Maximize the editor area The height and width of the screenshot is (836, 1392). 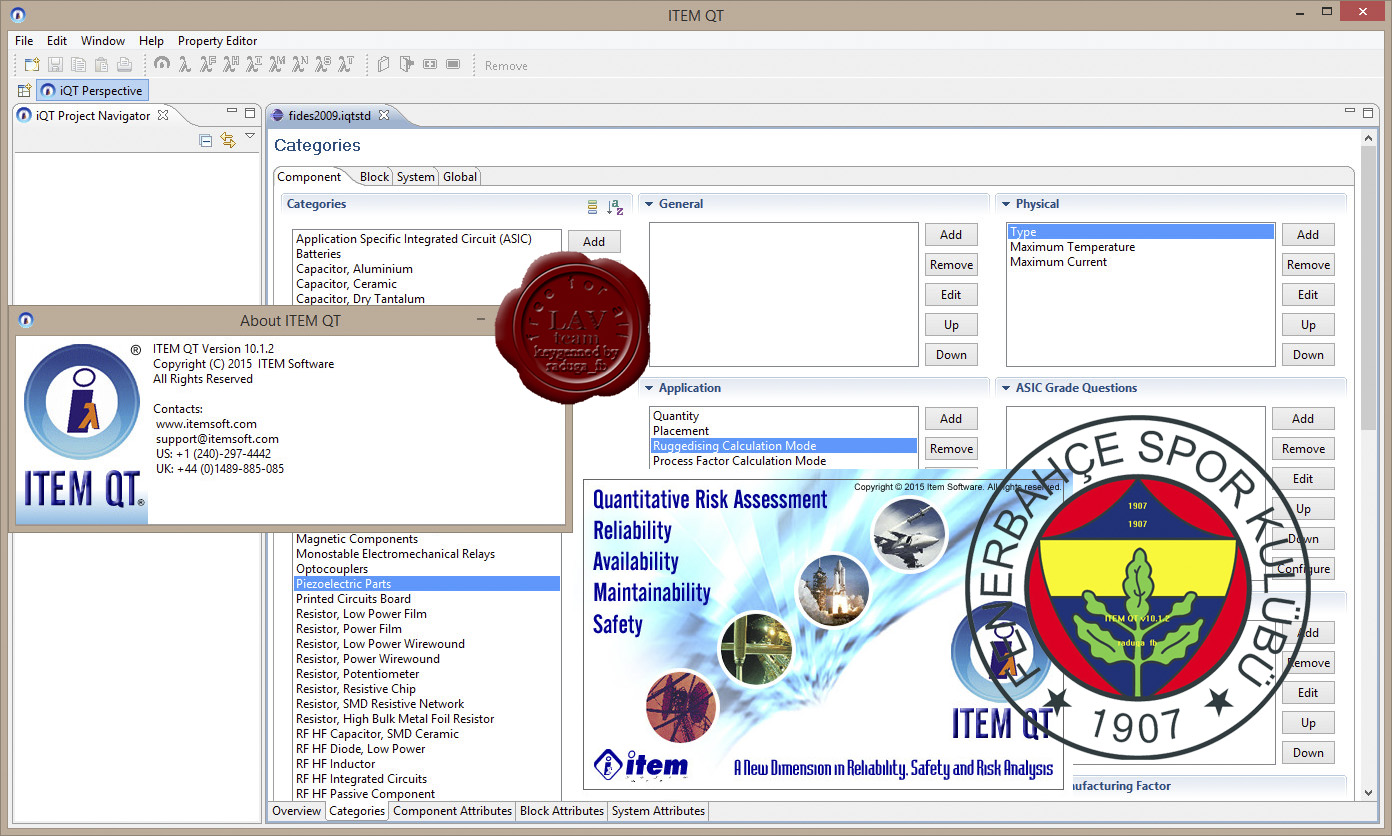pyautogui.click(x=1367, y=112)
